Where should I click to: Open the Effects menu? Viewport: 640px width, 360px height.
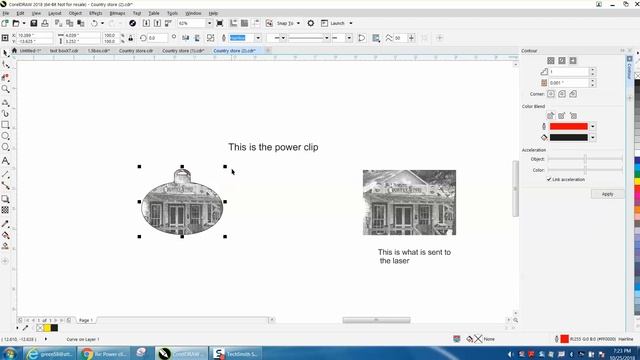click(x=96, y=13)
